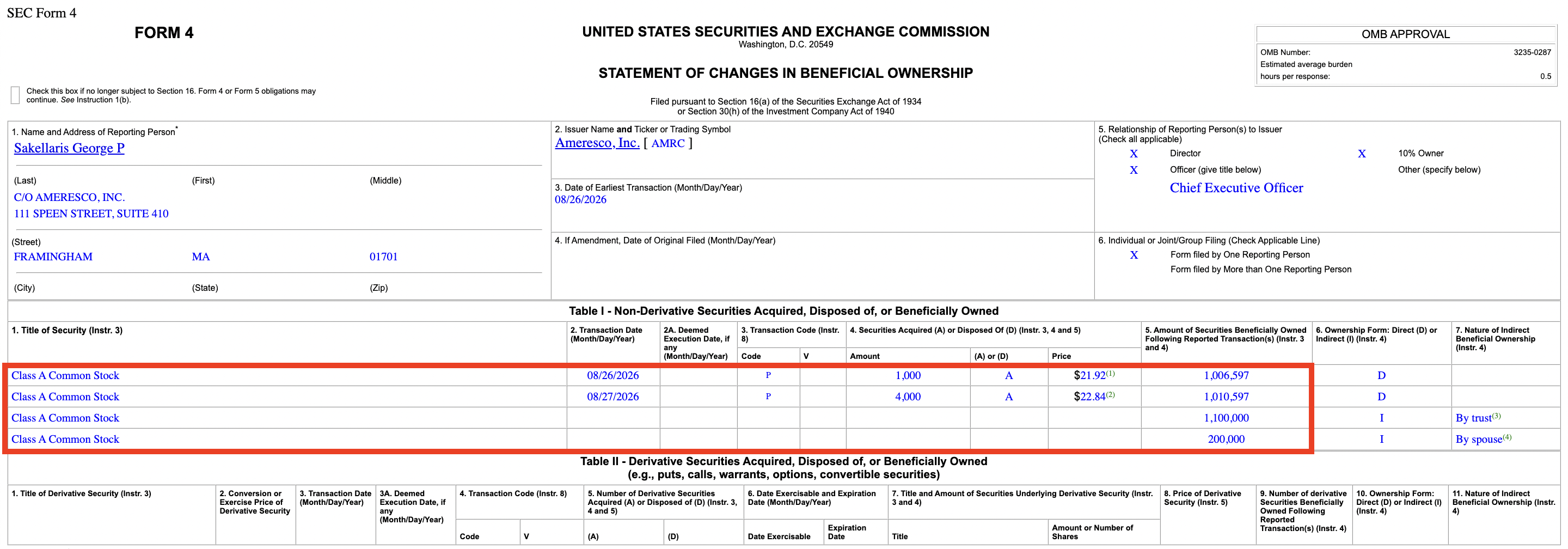Click the X mark beside 10% Owner
The width and height of the screenshot is (1568, 549).
1362,154
